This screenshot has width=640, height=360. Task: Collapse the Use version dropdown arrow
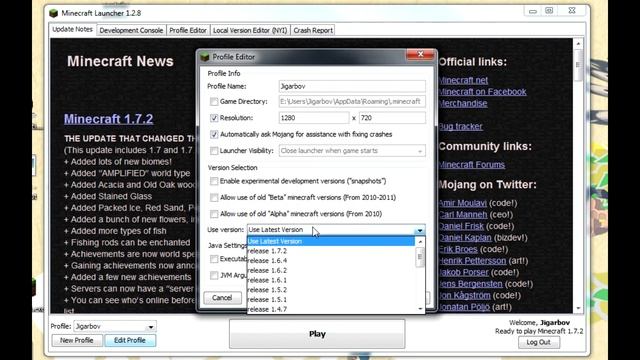(x=420, y=230)
